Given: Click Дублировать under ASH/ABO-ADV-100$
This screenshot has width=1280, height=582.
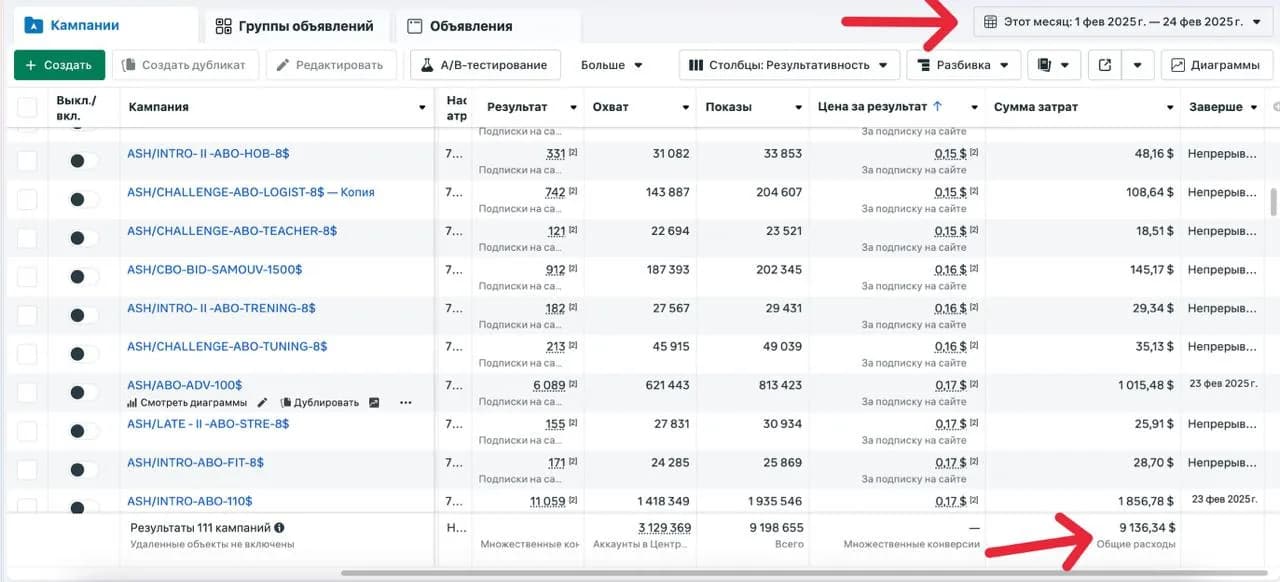Looking at the screenshot, I should (x=320, y=403).
